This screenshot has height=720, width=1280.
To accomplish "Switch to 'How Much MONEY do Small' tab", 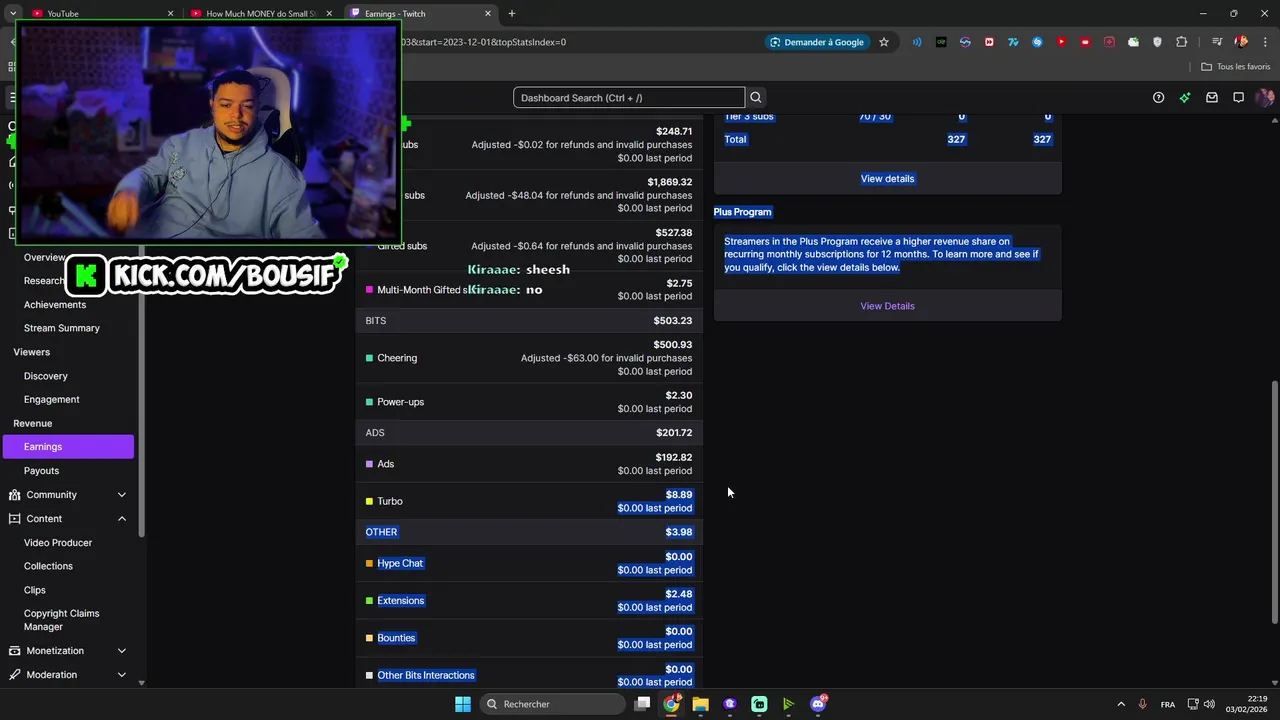I will tap(262, 13).
